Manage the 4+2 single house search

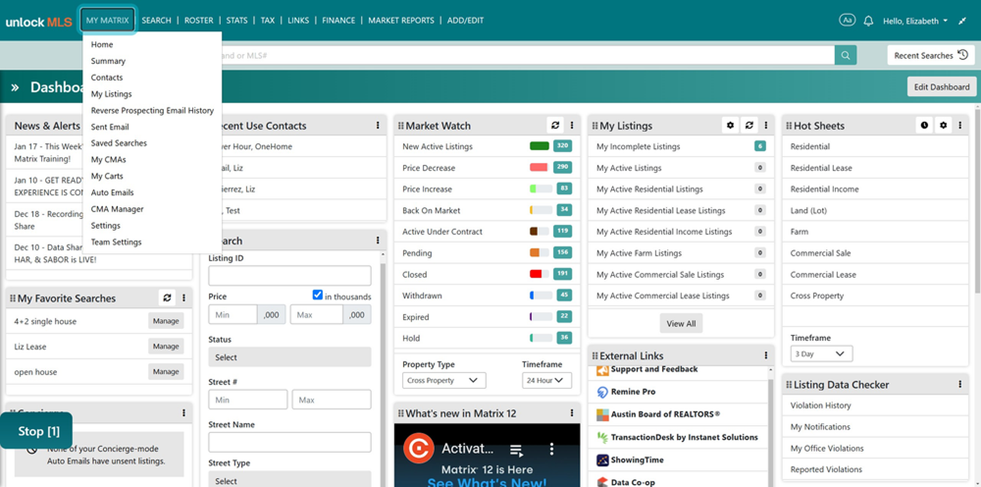coord(166,321)
